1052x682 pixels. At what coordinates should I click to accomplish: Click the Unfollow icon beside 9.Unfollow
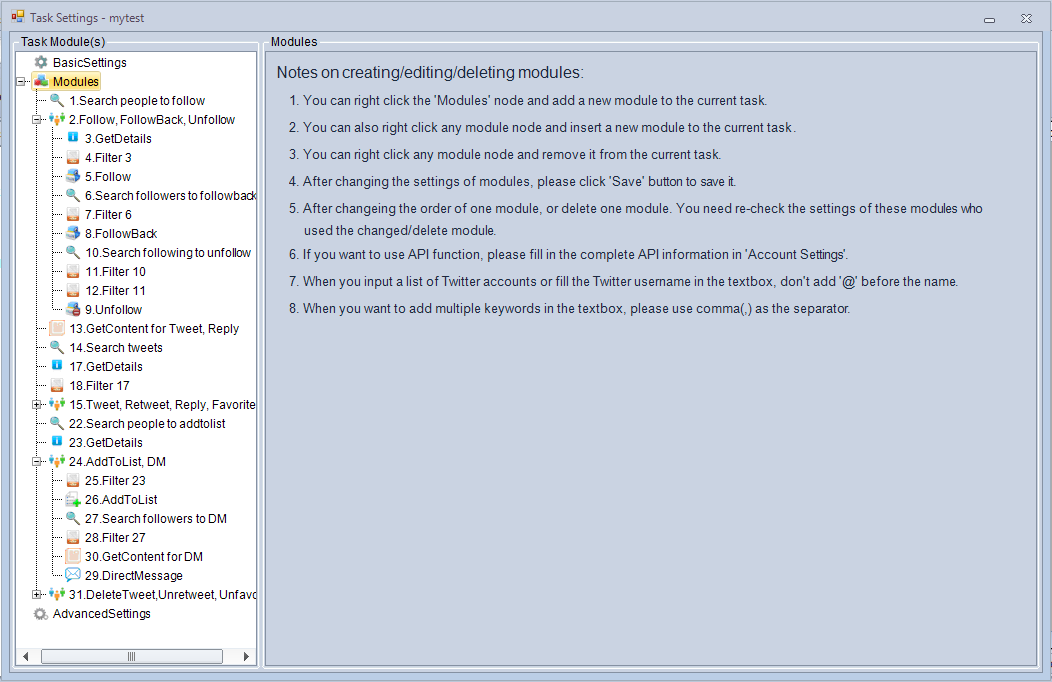[73, 309]
